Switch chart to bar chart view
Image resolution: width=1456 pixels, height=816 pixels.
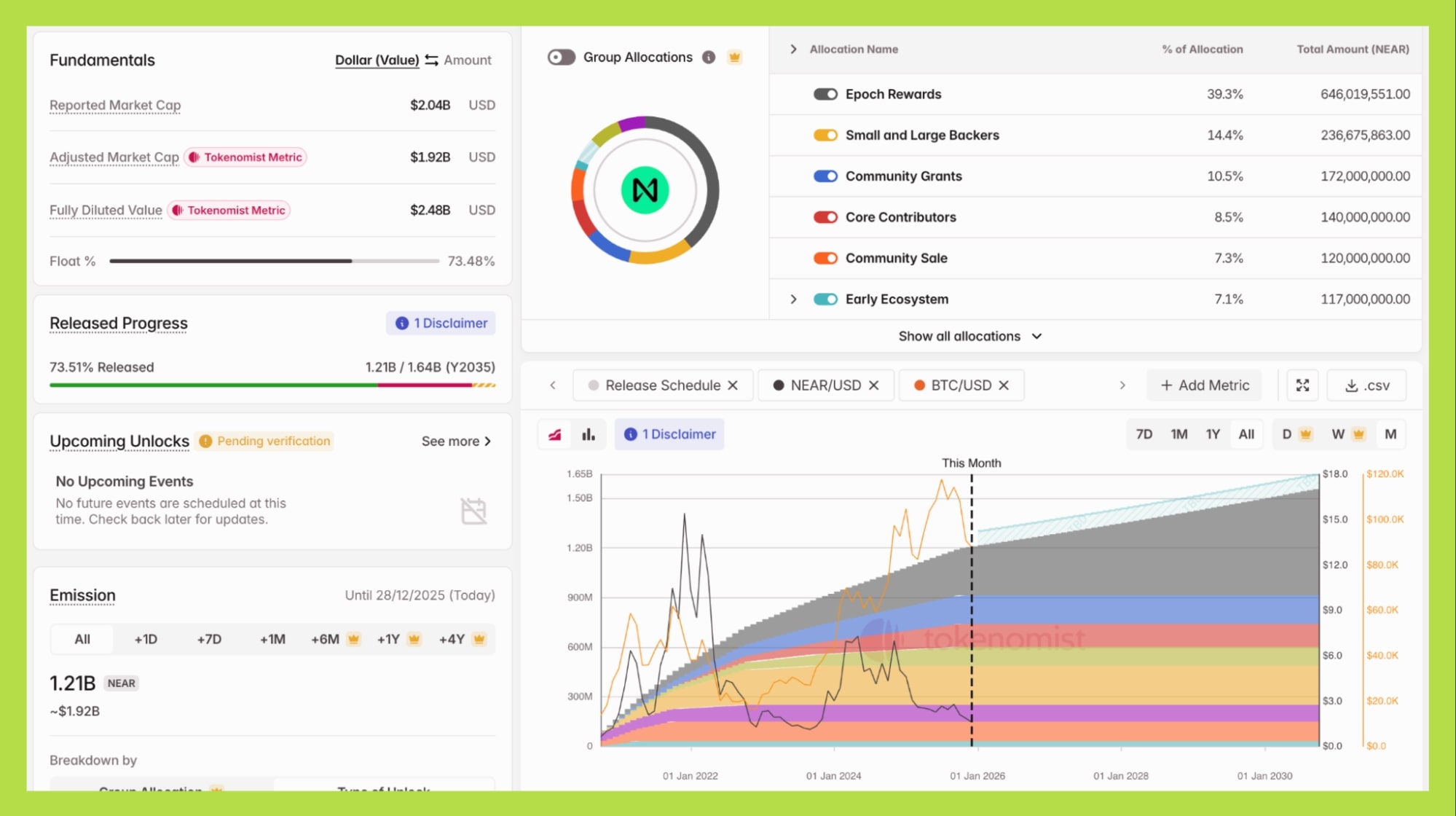pos(587,433)
